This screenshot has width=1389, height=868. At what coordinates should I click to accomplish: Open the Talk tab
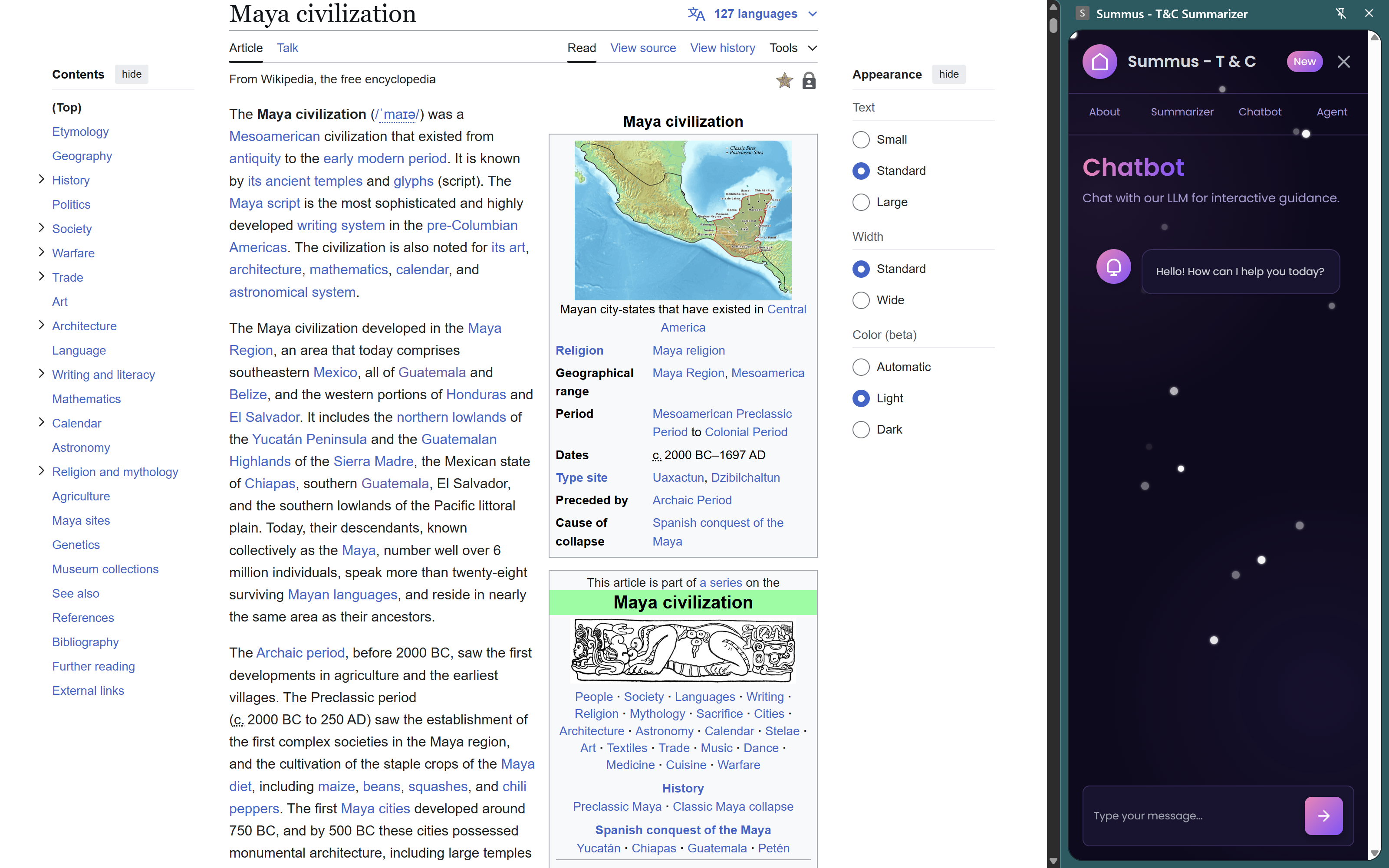tap(287, 48)
